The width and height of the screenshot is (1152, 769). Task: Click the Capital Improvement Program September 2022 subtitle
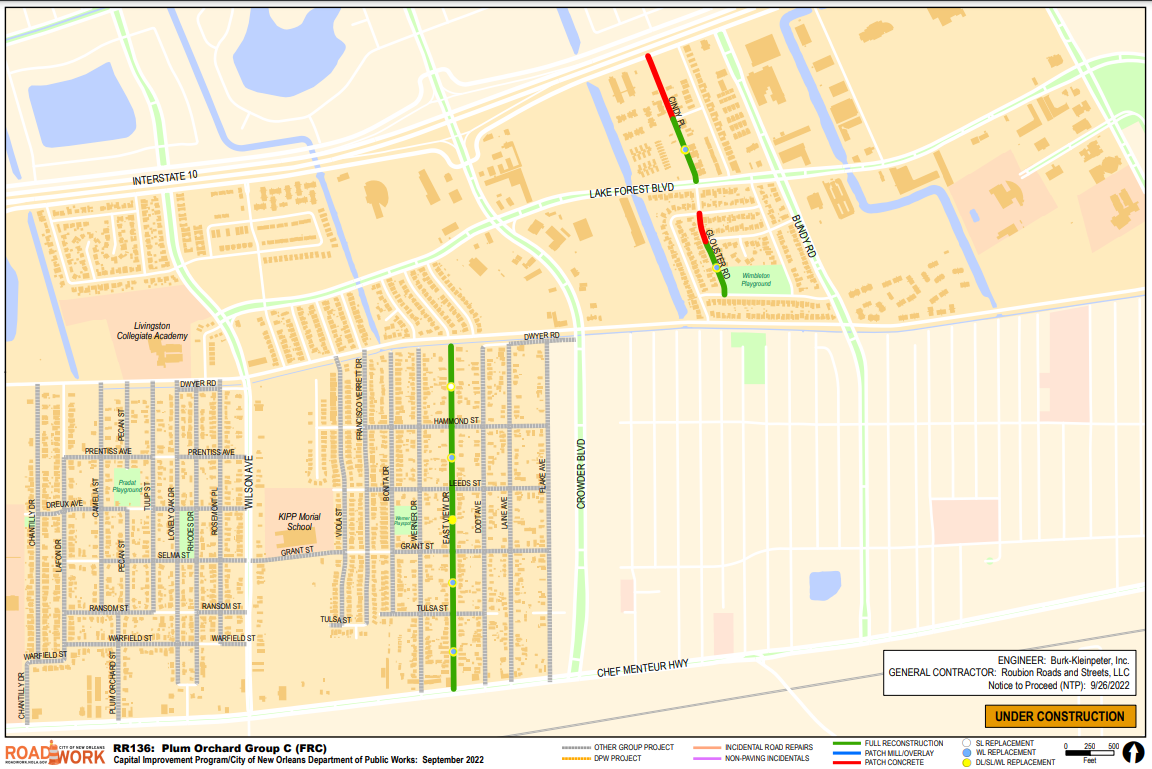pyautogui.click(x=298, y=759)
